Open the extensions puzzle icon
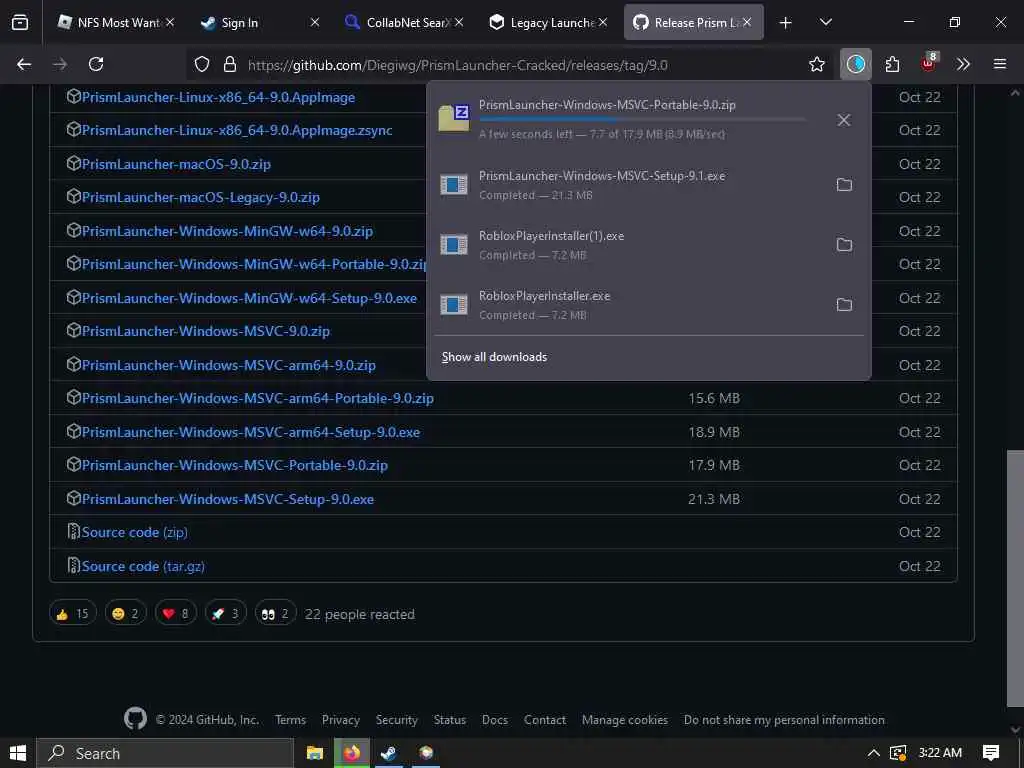 tap(892, 64)
